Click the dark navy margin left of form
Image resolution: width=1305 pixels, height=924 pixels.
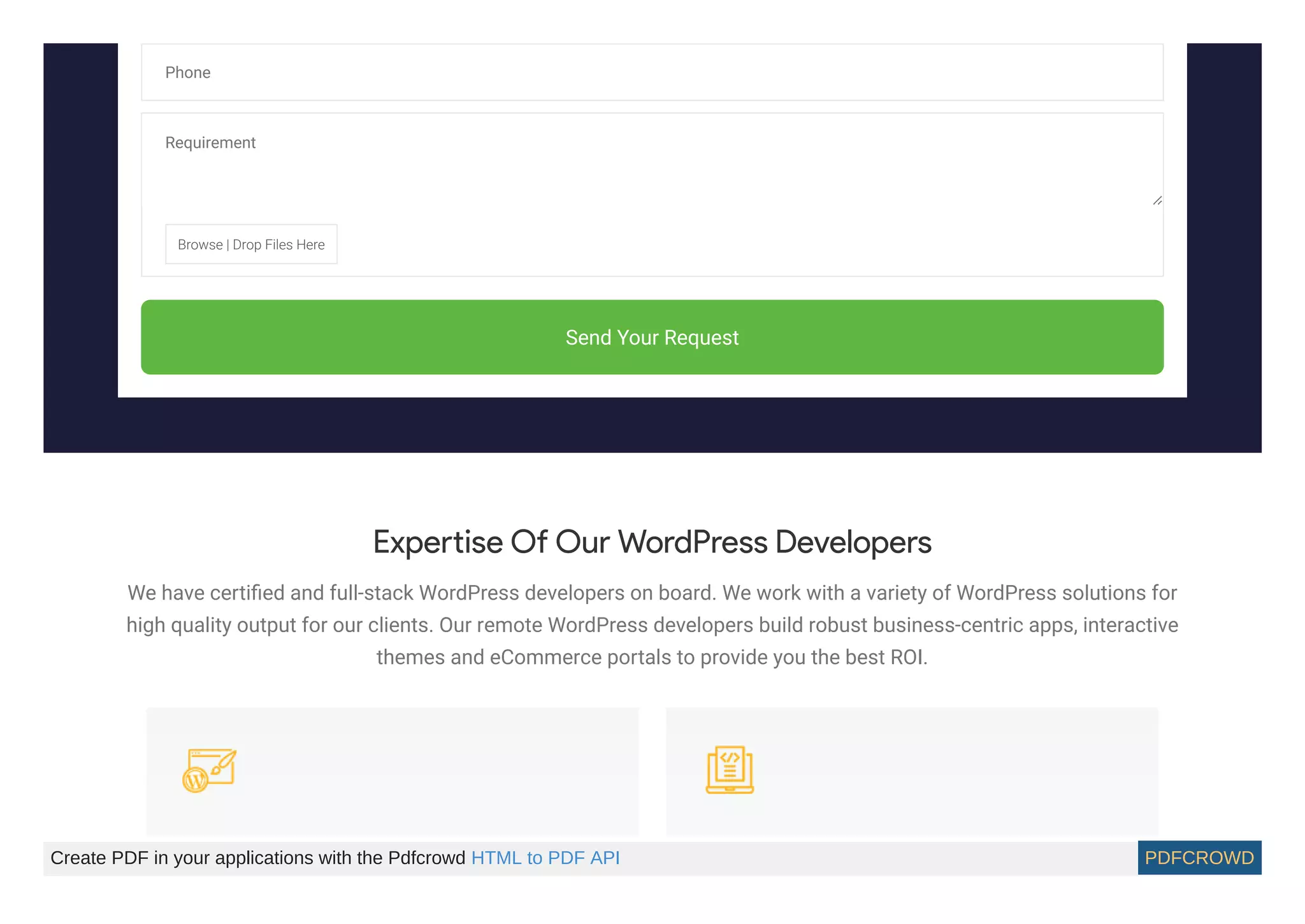pyautogui.click(x=80, y=223)
